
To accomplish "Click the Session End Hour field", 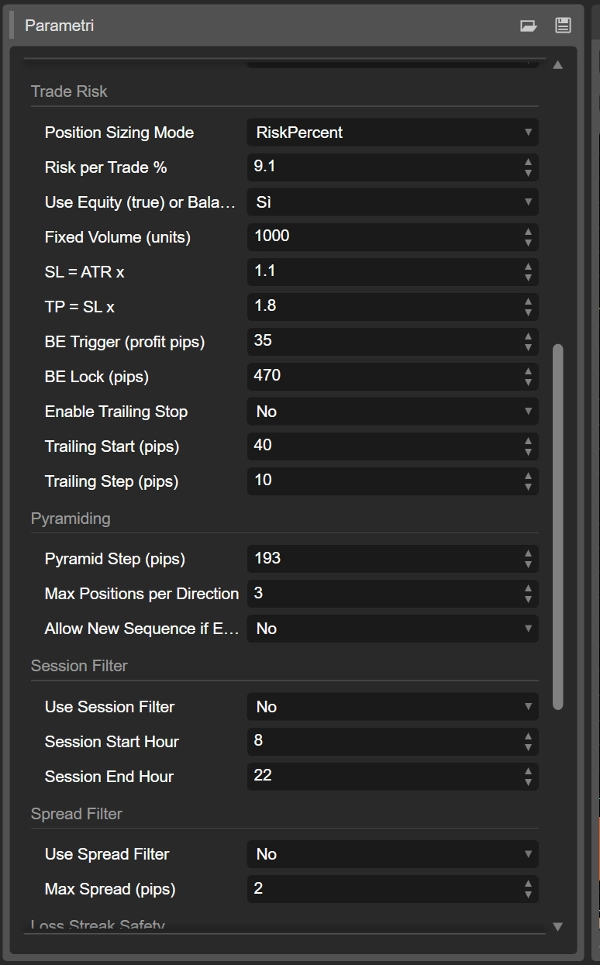I will coord(382,776).
